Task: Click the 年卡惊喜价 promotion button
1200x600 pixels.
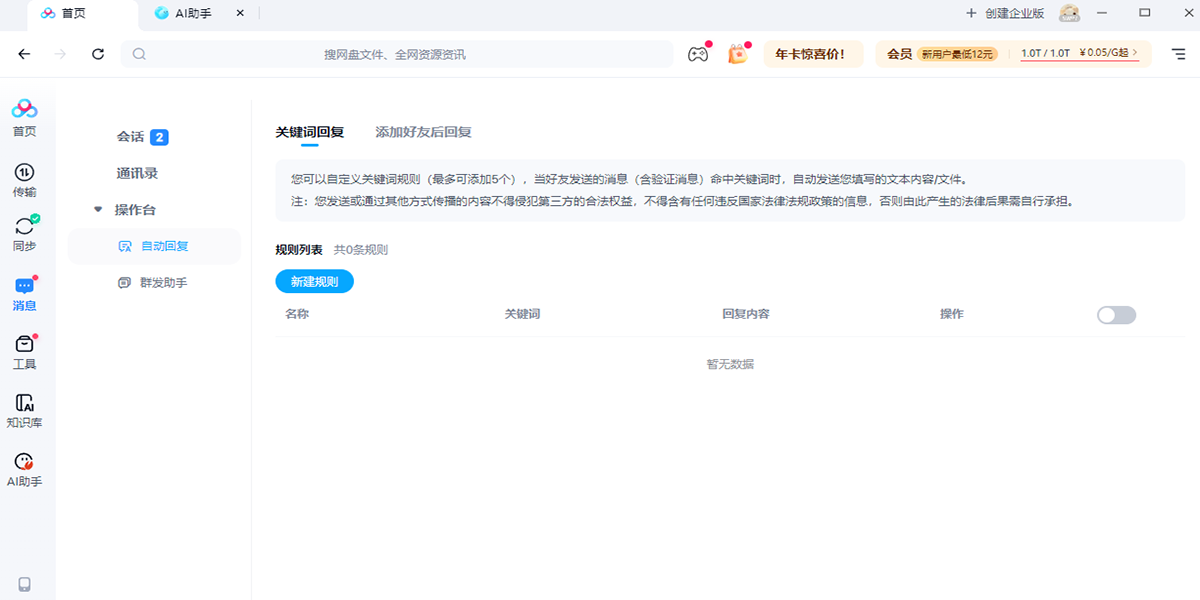Action: (x=810, y=54)
